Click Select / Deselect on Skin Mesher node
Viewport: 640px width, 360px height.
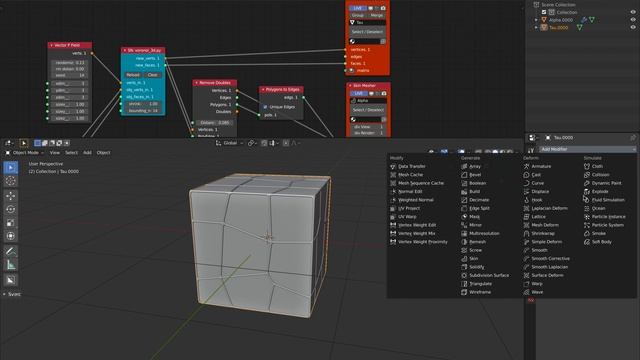[x=368, y=110]
